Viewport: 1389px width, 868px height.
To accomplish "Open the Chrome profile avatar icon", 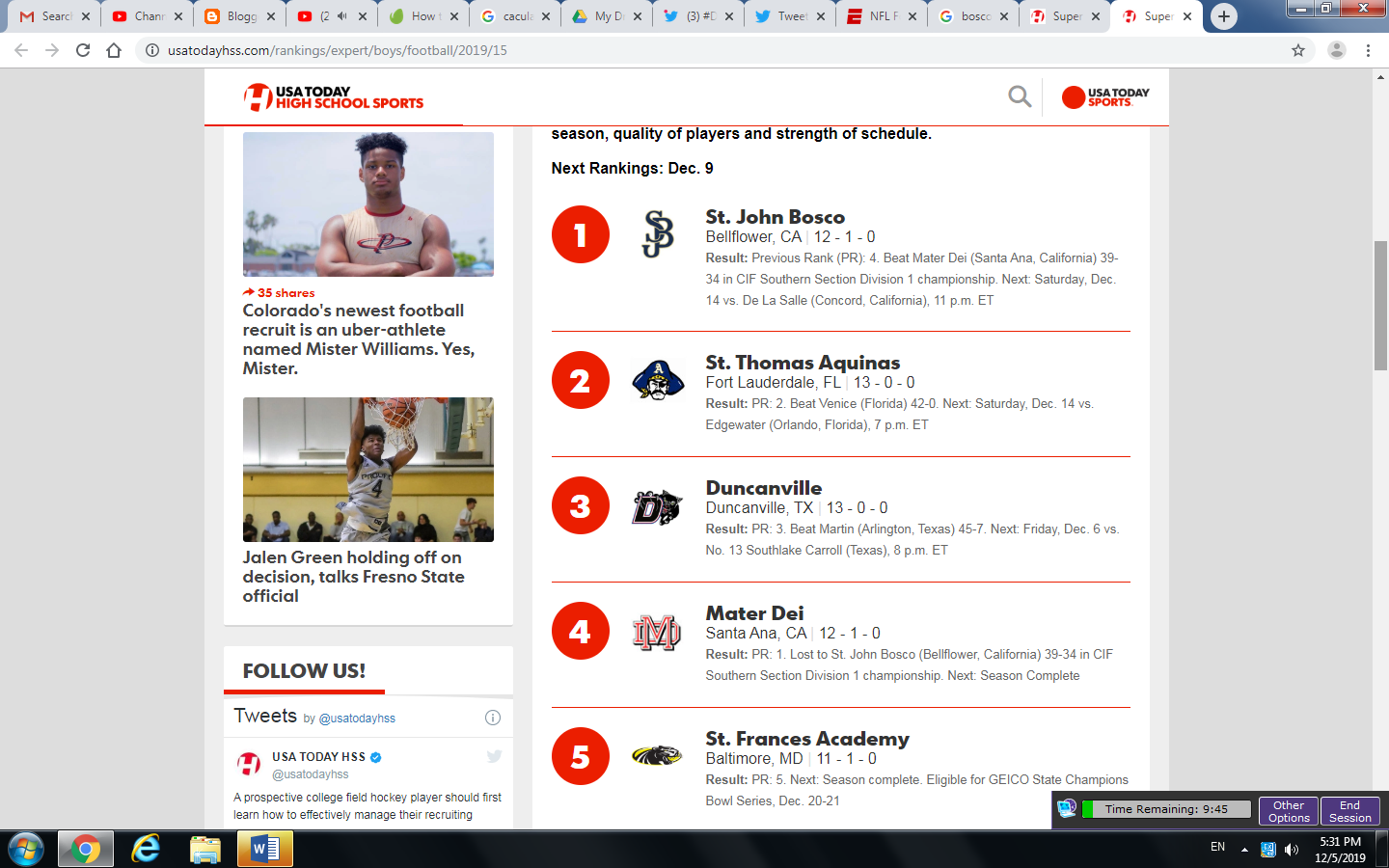I will coord(1336,50).
